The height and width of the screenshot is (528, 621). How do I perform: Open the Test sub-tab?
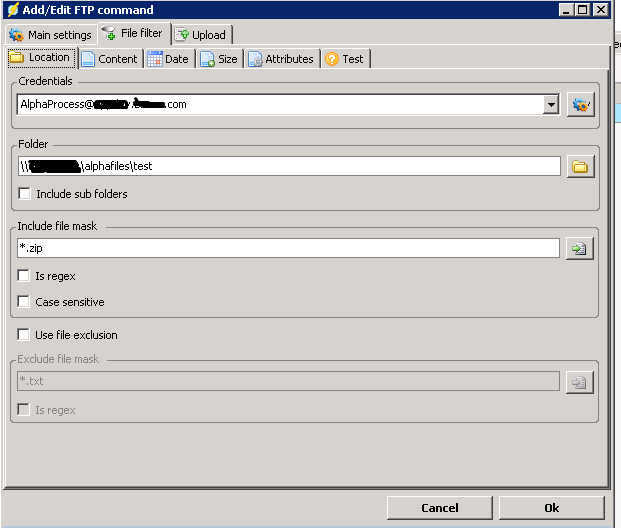click(344, 59)
